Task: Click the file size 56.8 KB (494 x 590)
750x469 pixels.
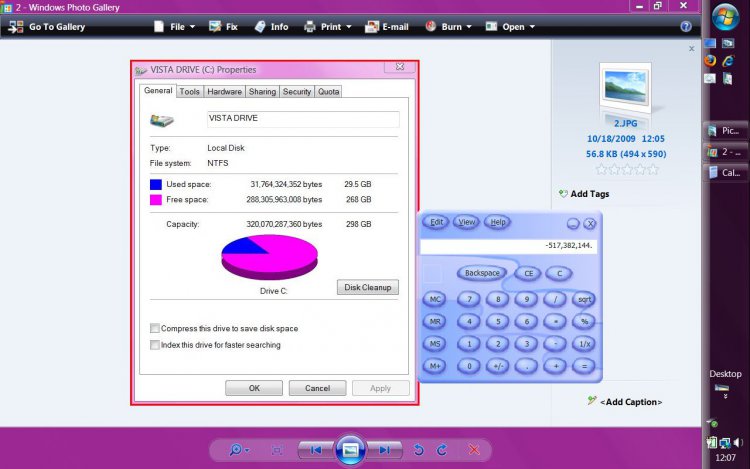Action: tap(626, 154)
